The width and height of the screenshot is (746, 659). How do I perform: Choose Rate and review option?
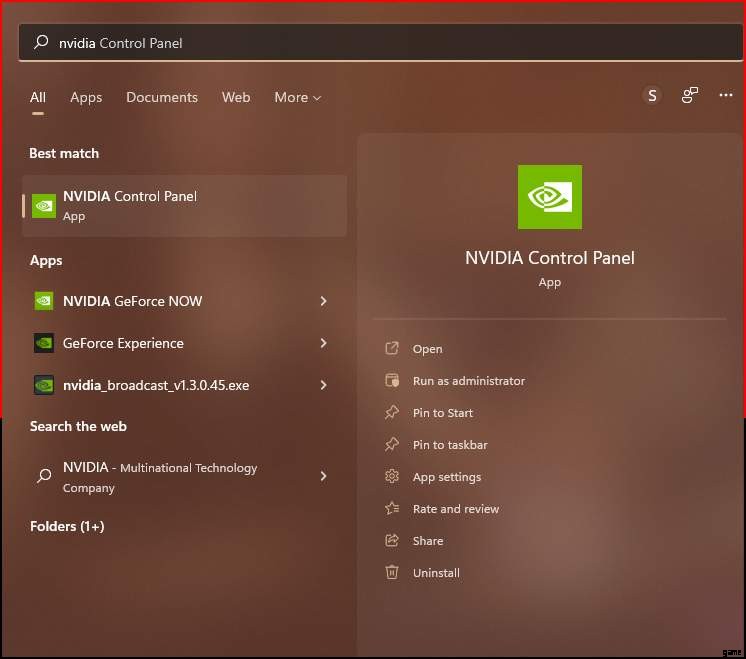tap(456, 509)
